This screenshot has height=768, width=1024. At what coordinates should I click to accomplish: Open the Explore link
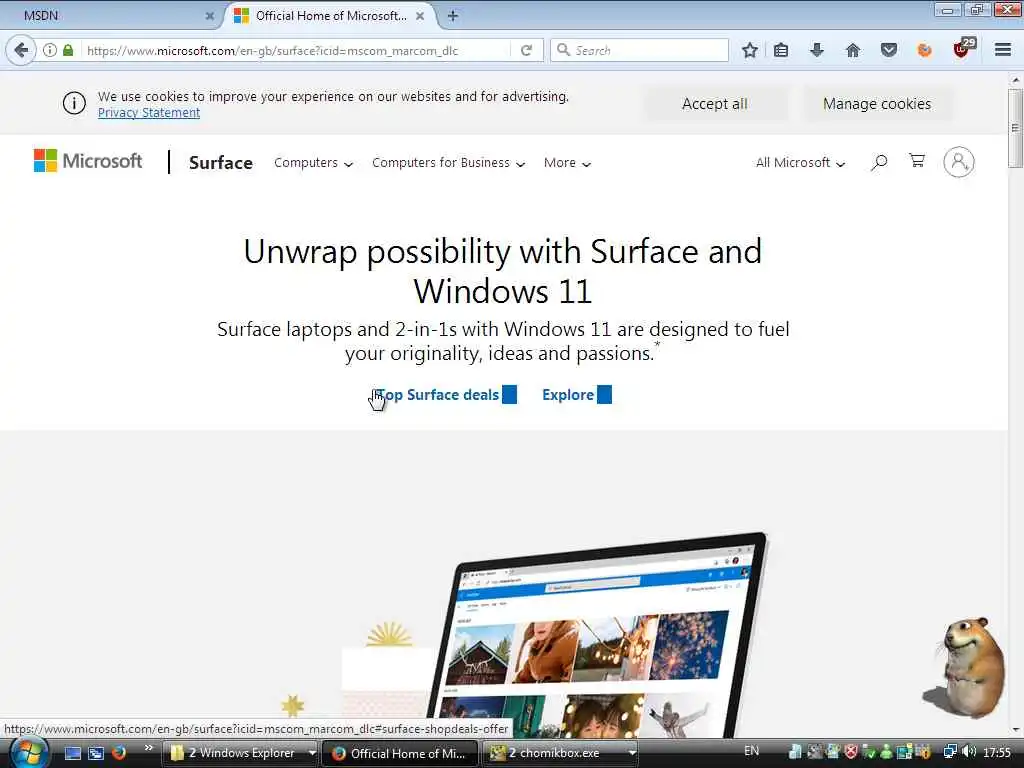(x=577, y=395)
